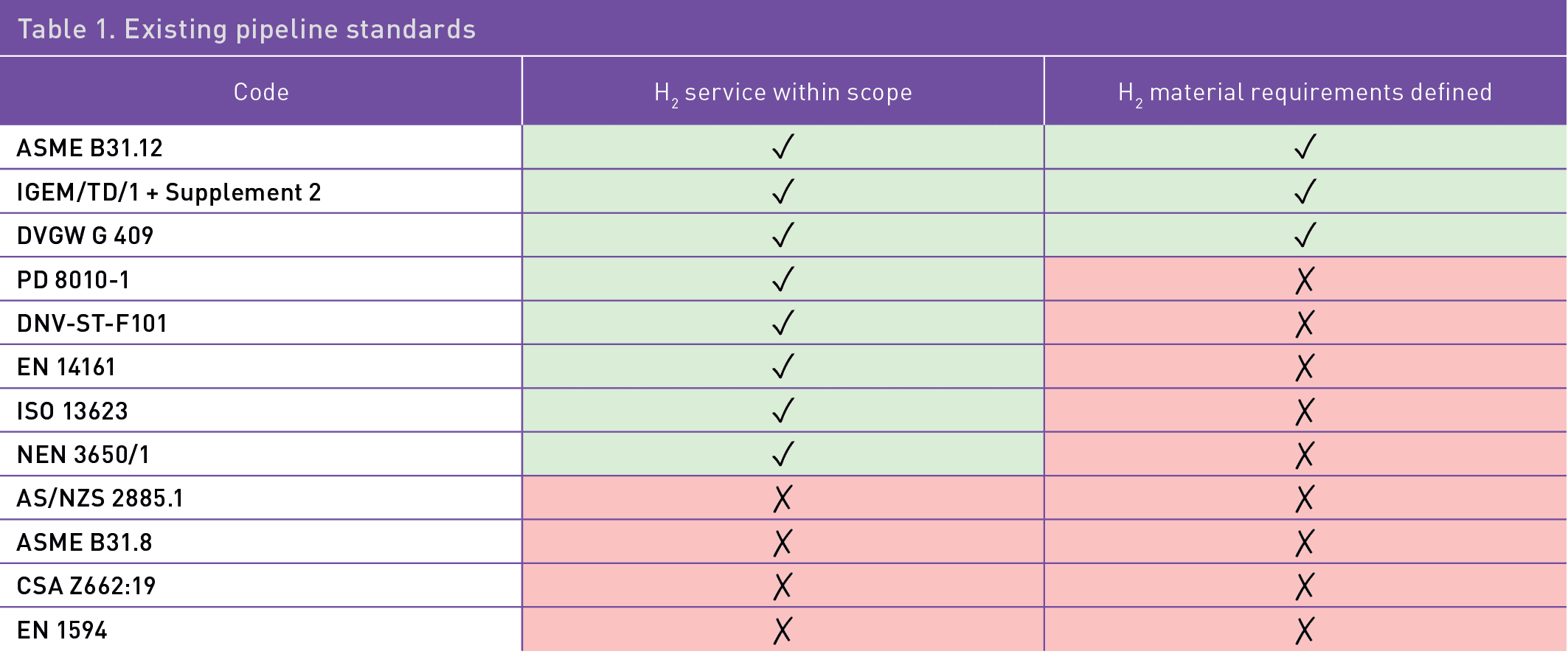Viewport: 1568px width, 668px height.
Task: Click the EN 14161 service scope checkmark
Action: [x=783, y=366]
